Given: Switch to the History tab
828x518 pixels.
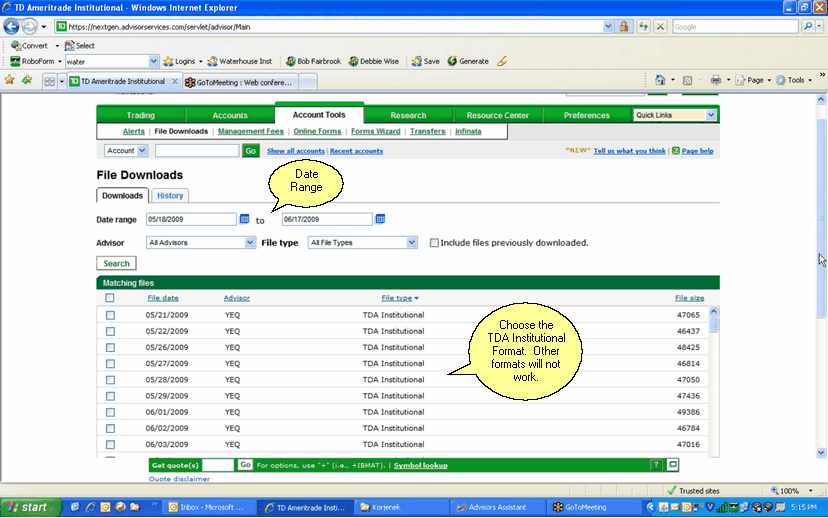Looking at the screenshot, I should coord(170,195).
